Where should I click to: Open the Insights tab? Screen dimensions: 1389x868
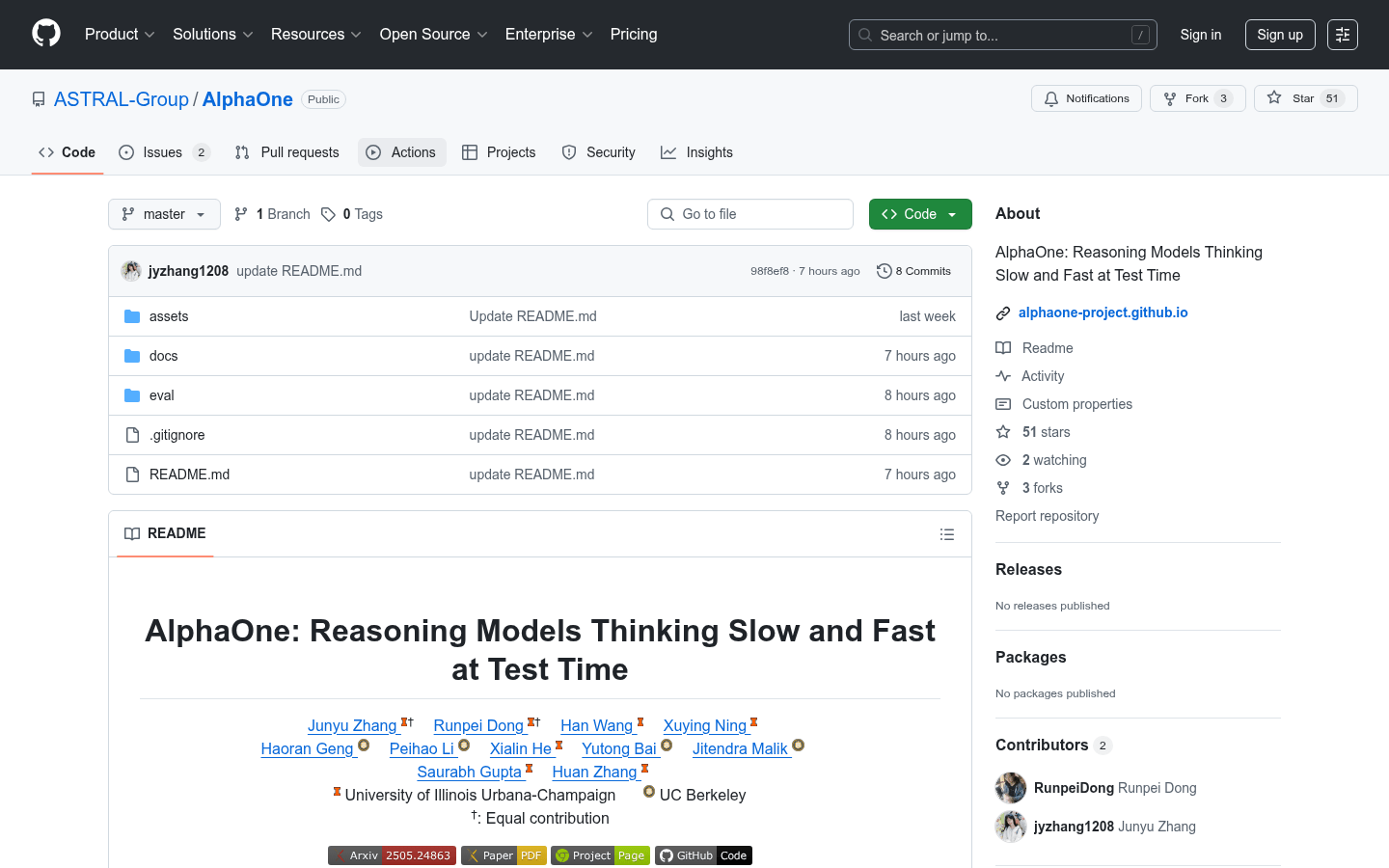click(696, 152)
